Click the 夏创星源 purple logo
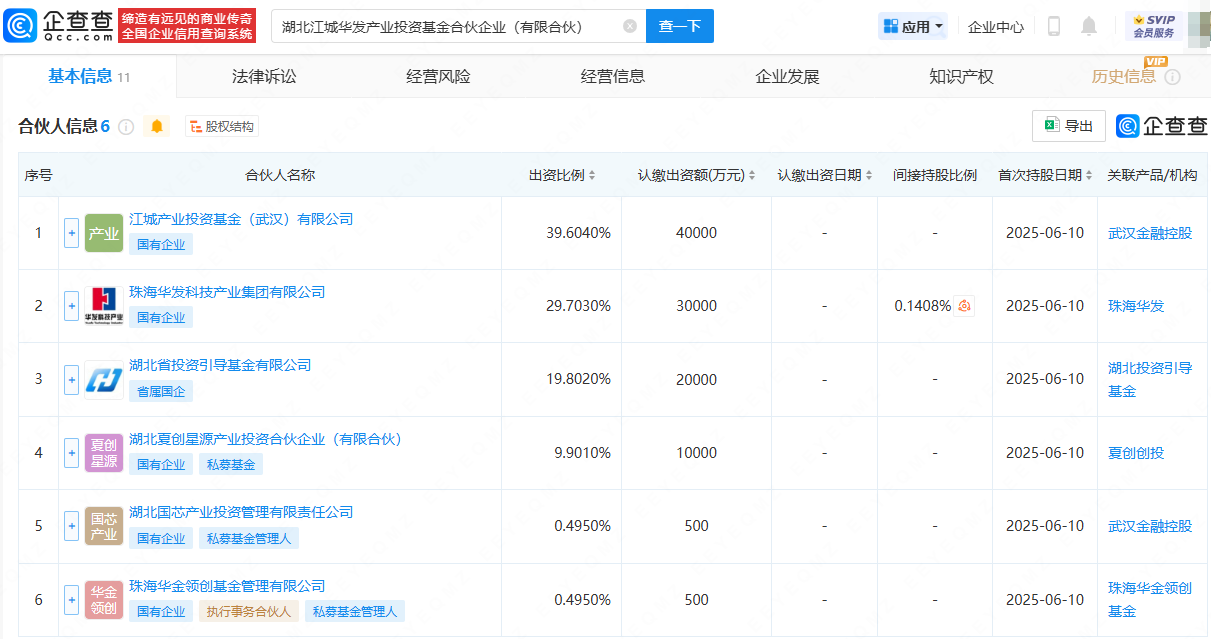Screen dimensions: 1211x639 pos(104,453)
